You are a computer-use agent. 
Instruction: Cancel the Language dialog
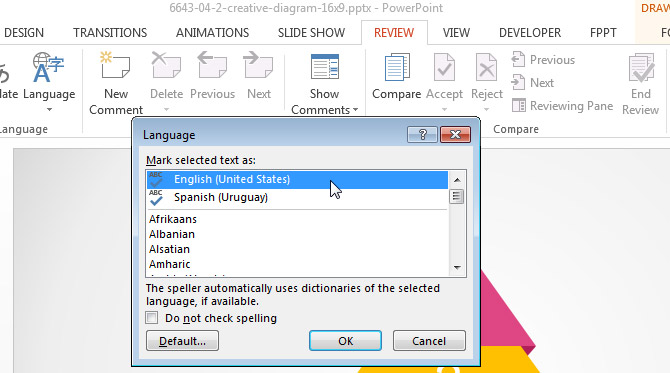pyautogui.click(x=429, y=341)
